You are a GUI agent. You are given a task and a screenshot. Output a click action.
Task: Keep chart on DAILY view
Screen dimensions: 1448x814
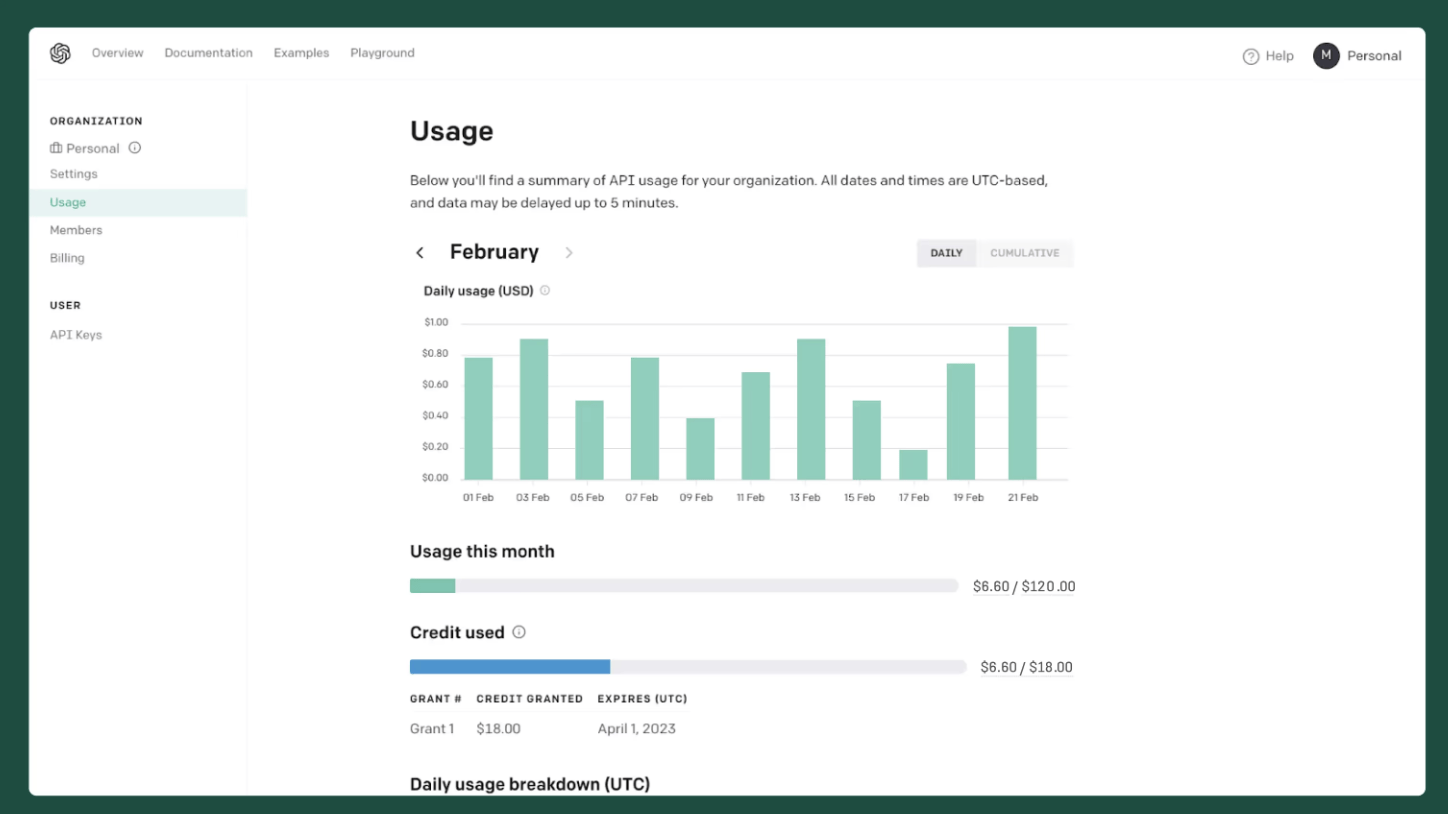946,253
